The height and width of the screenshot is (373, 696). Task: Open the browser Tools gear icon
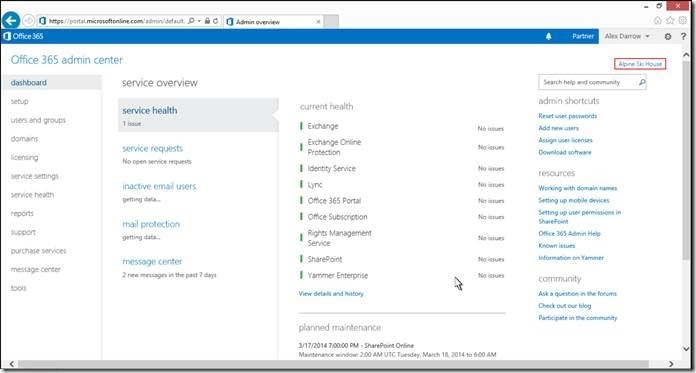pyautogui.click(x=683, y=20)
